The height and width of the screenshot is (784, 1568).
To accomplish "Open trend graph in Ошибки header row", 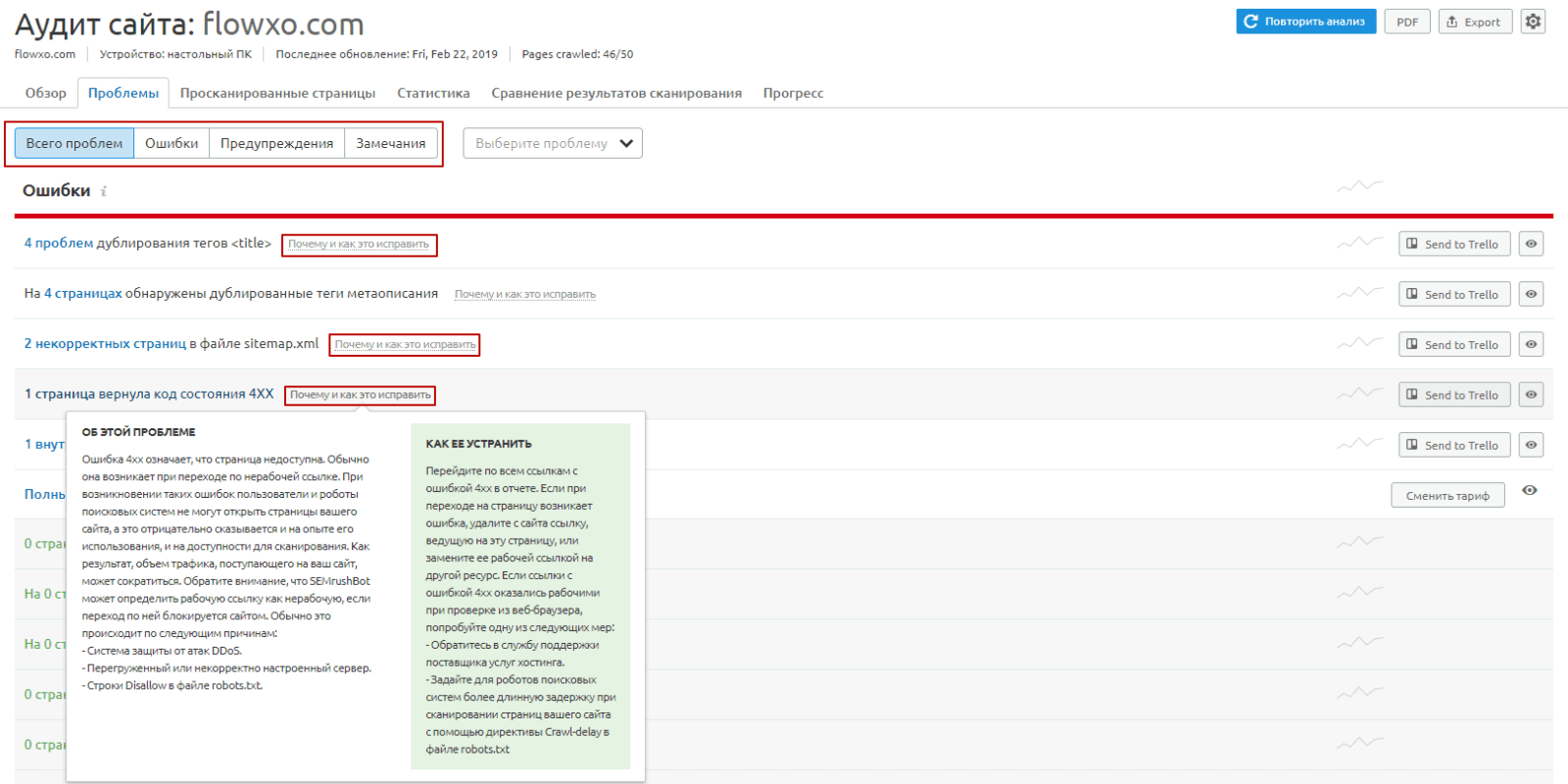I will [x=1360, y=185].
